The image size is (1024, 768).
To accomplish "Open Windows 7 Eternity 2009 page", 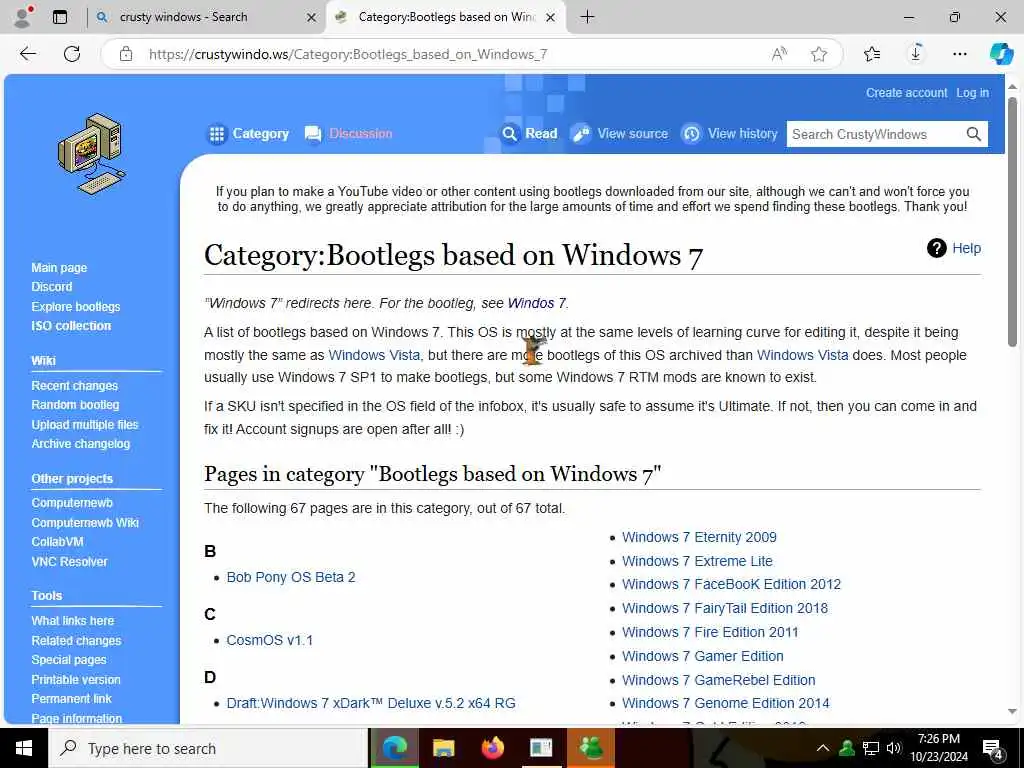I will point(699,537).
